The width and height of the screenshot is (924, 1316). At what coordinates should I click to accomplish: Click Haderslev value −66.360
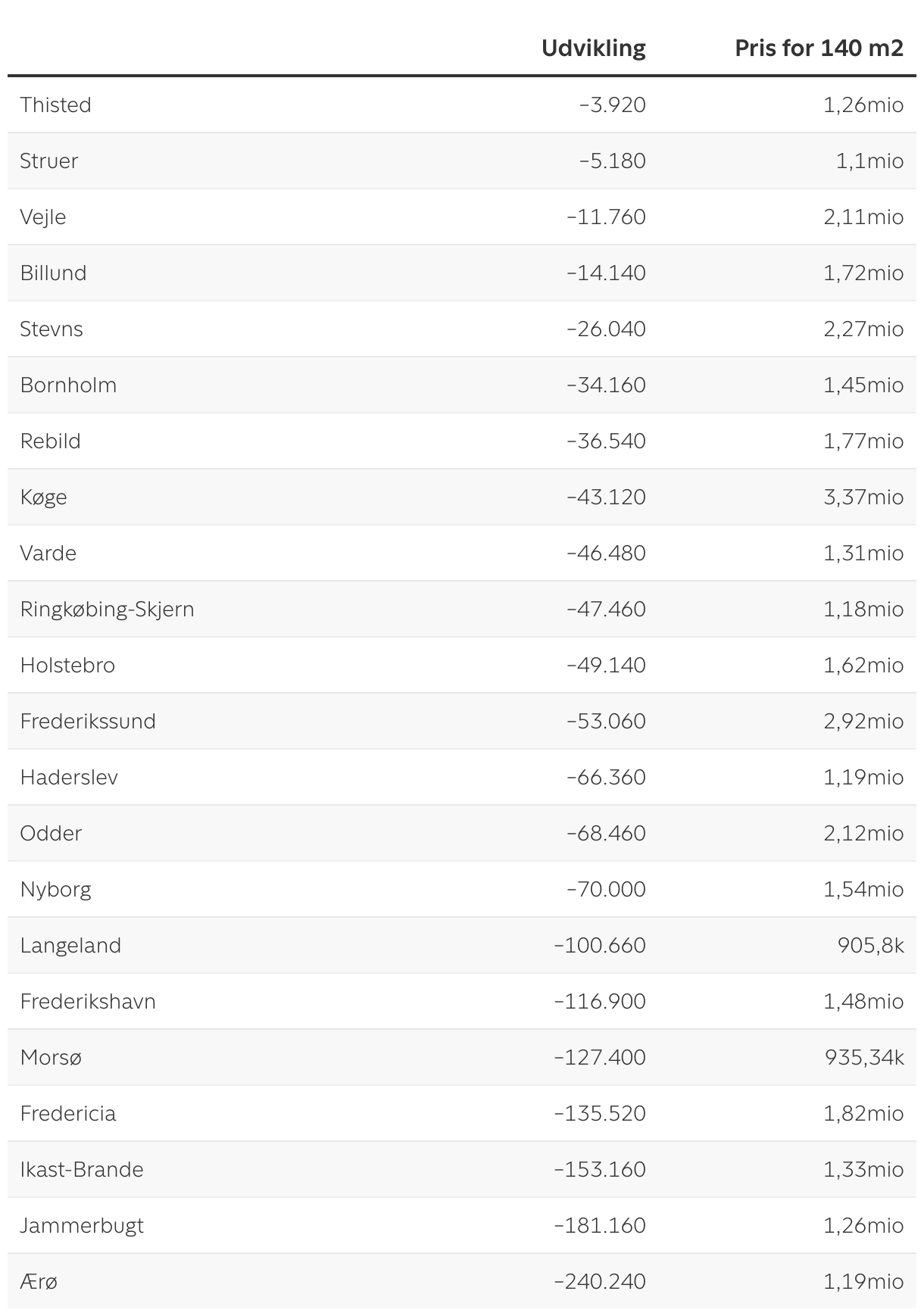coord(606,777)
